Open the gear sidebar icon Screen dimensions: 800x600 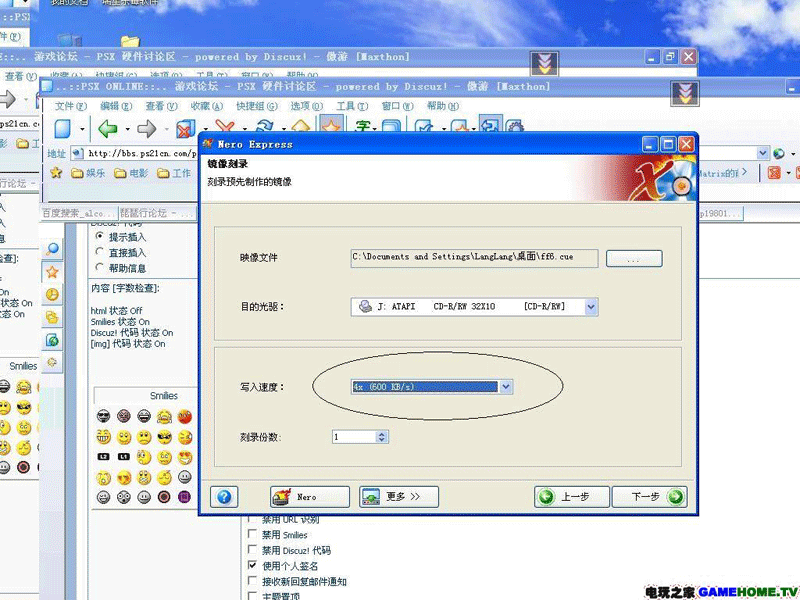pyautogui.click(x=53, y=362)
